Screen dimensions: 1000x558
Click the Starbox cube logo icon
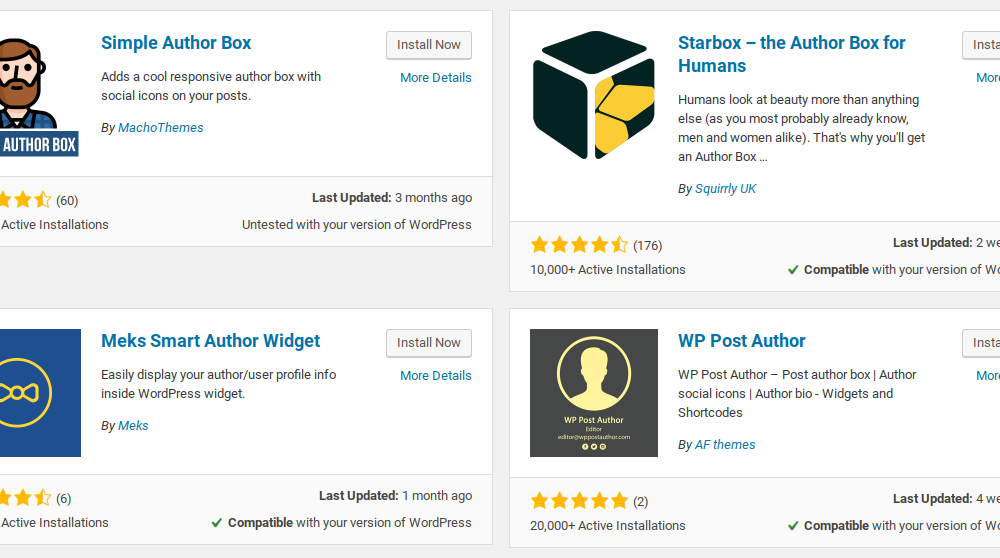click(594, 95)
